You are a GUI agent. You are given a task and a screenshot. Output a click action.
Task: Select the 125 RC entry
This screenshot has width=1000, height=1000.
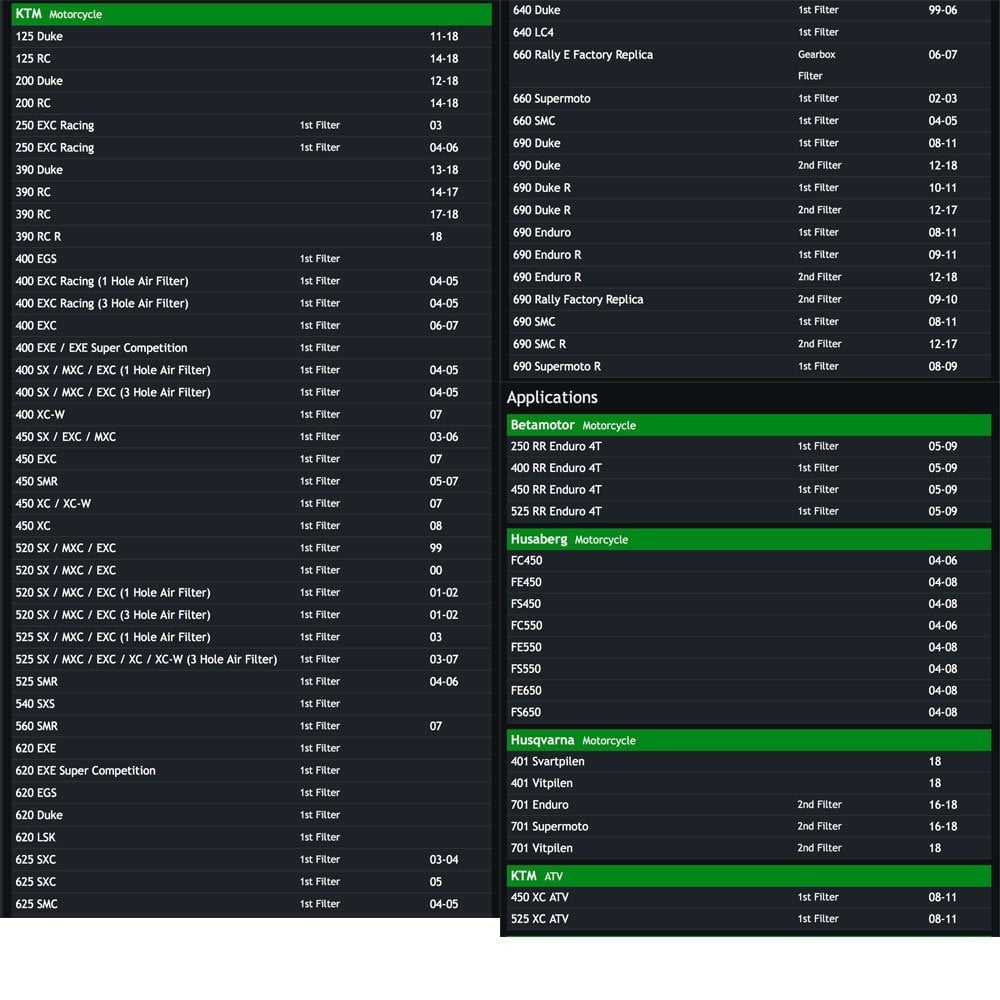251,59
